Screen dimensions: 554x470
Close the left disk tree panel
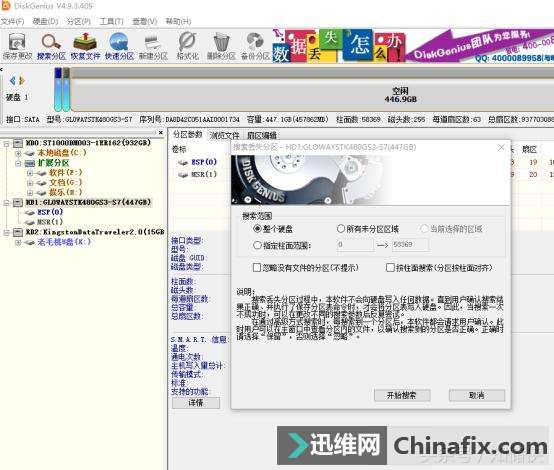(161, 133)
